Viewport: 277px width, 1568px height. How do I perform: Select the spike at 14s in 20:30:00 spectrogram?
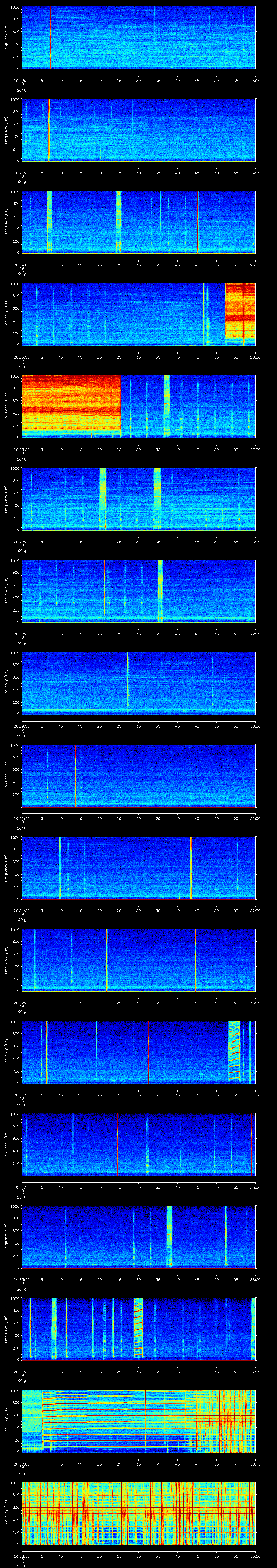tap(75, 775)
